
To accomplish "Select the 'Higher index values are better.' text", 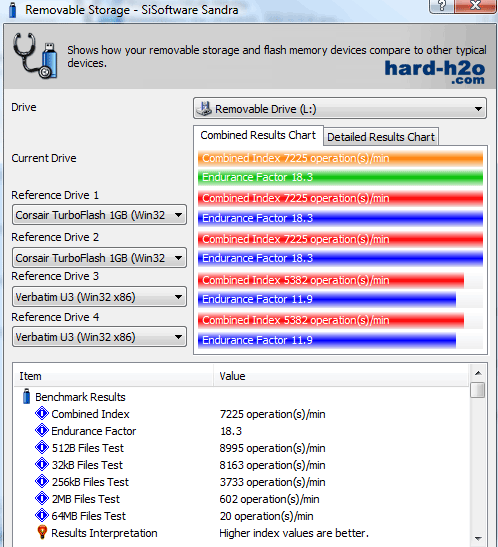I will [294, 533].
